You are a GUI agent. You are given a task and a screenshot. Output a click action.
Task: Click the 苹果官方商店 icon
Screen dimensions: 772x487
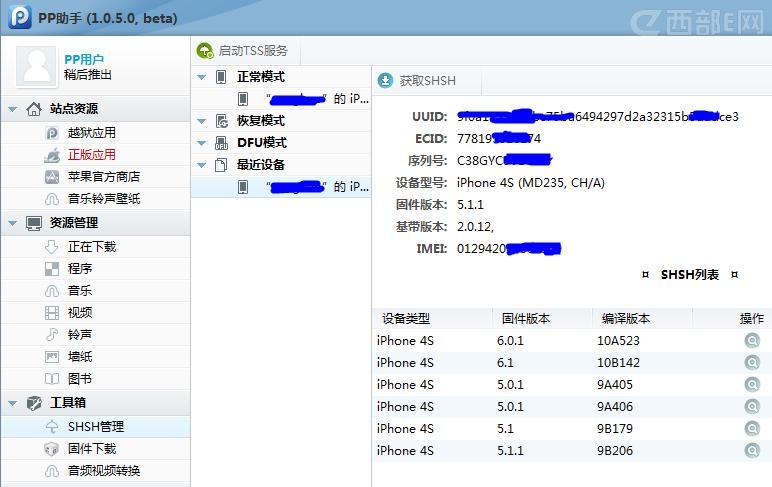[x=52, y=177]
